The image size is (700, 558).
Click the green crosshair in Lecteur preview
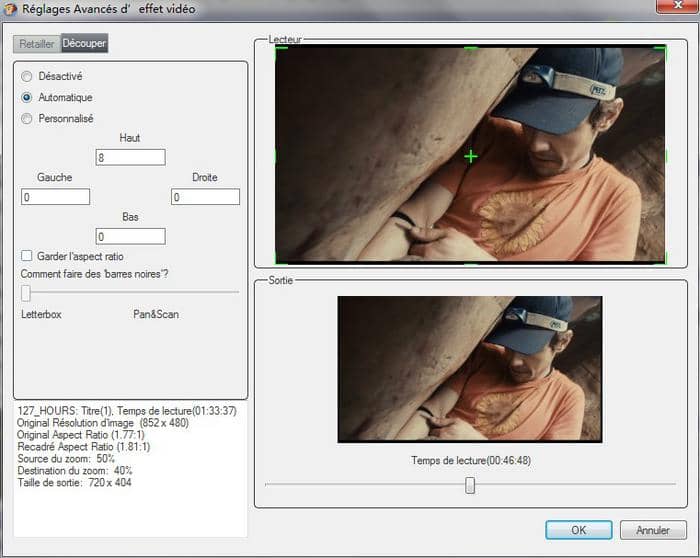pyautogui.click(x=471, y=157)
